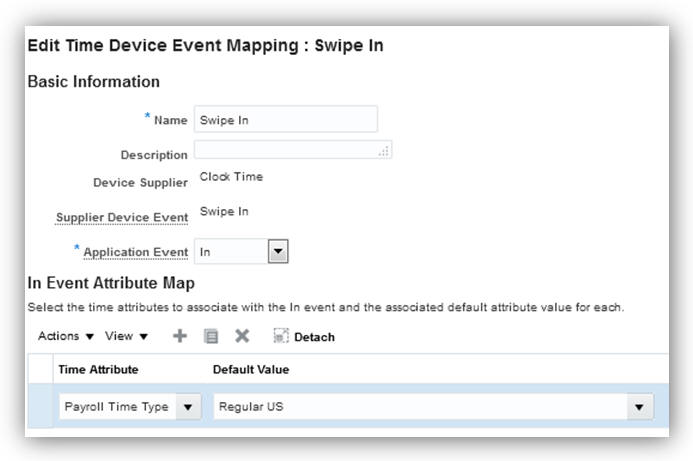Open the View menu
This screenshot has width=693, height=461.
126,337
